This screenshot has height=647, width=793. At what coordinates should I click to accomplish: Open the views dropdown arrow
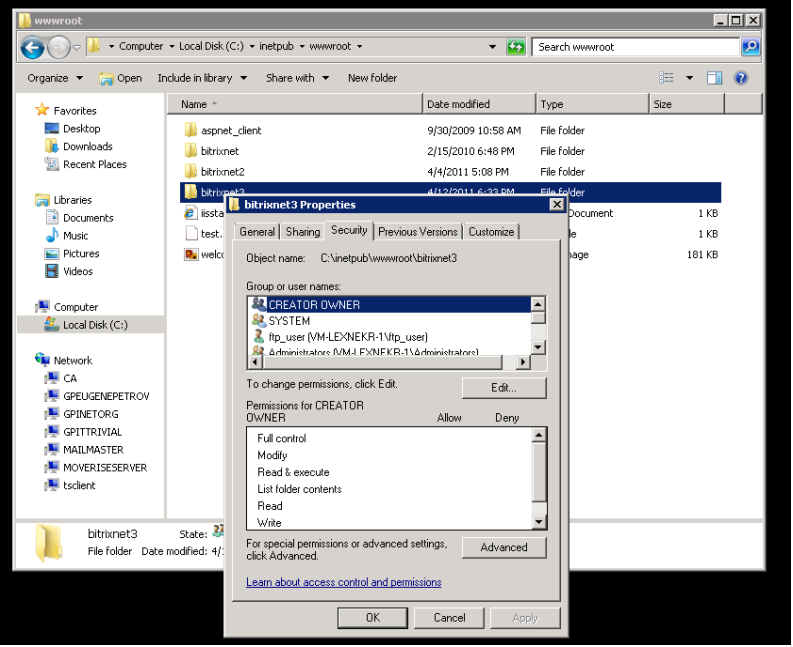(x=689, y=78)
